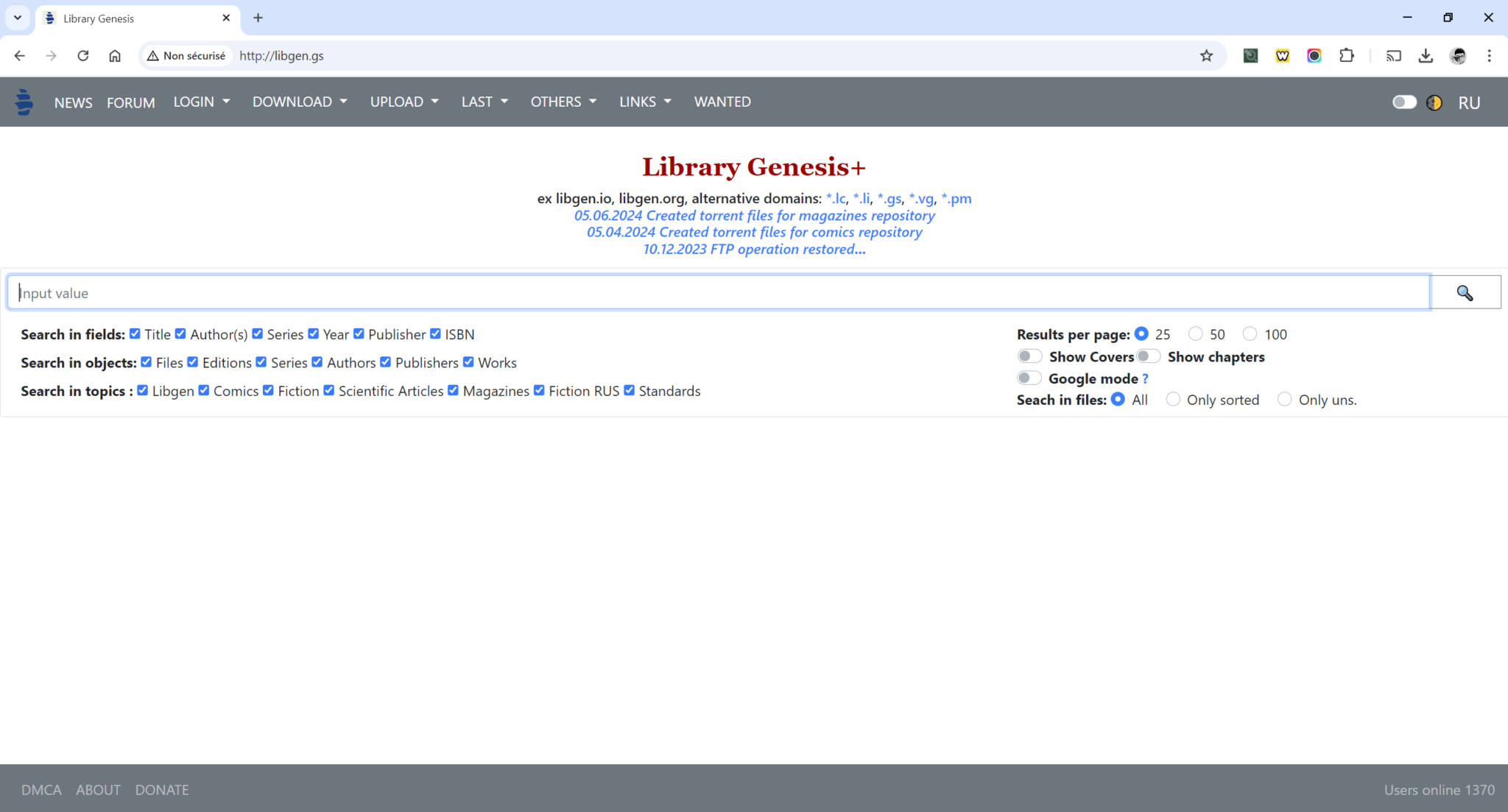Open the downloads icon
The image size is (1508, 812).
[x=1426, y=55]
